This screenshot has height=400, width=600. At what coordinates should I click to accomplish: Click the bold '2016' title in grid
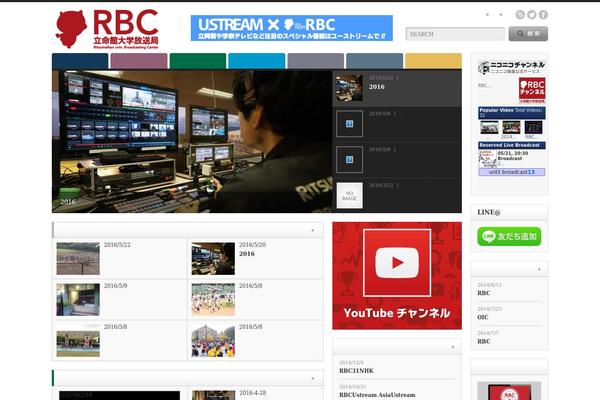pos(247,254)
